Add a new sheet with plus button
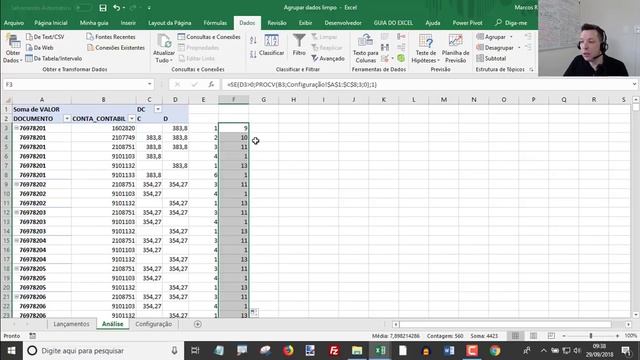Viewport: 640px width, 360px height. [198, 324]
